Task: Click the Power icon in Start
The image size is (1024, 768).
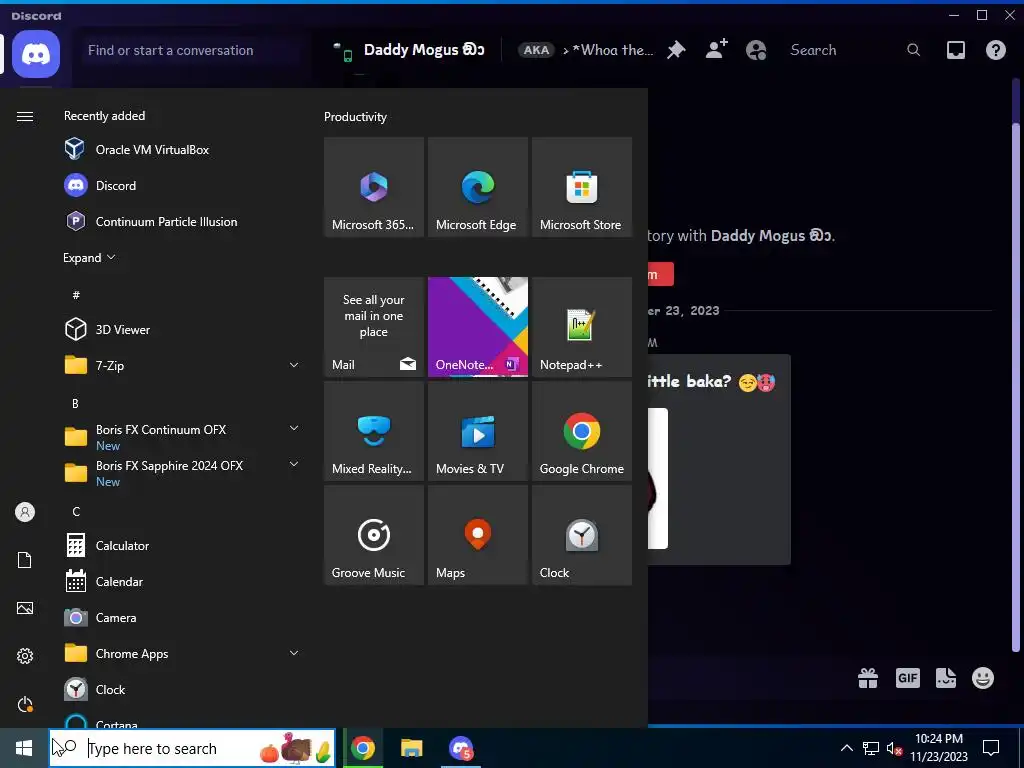Action: [x=25, y=704]
